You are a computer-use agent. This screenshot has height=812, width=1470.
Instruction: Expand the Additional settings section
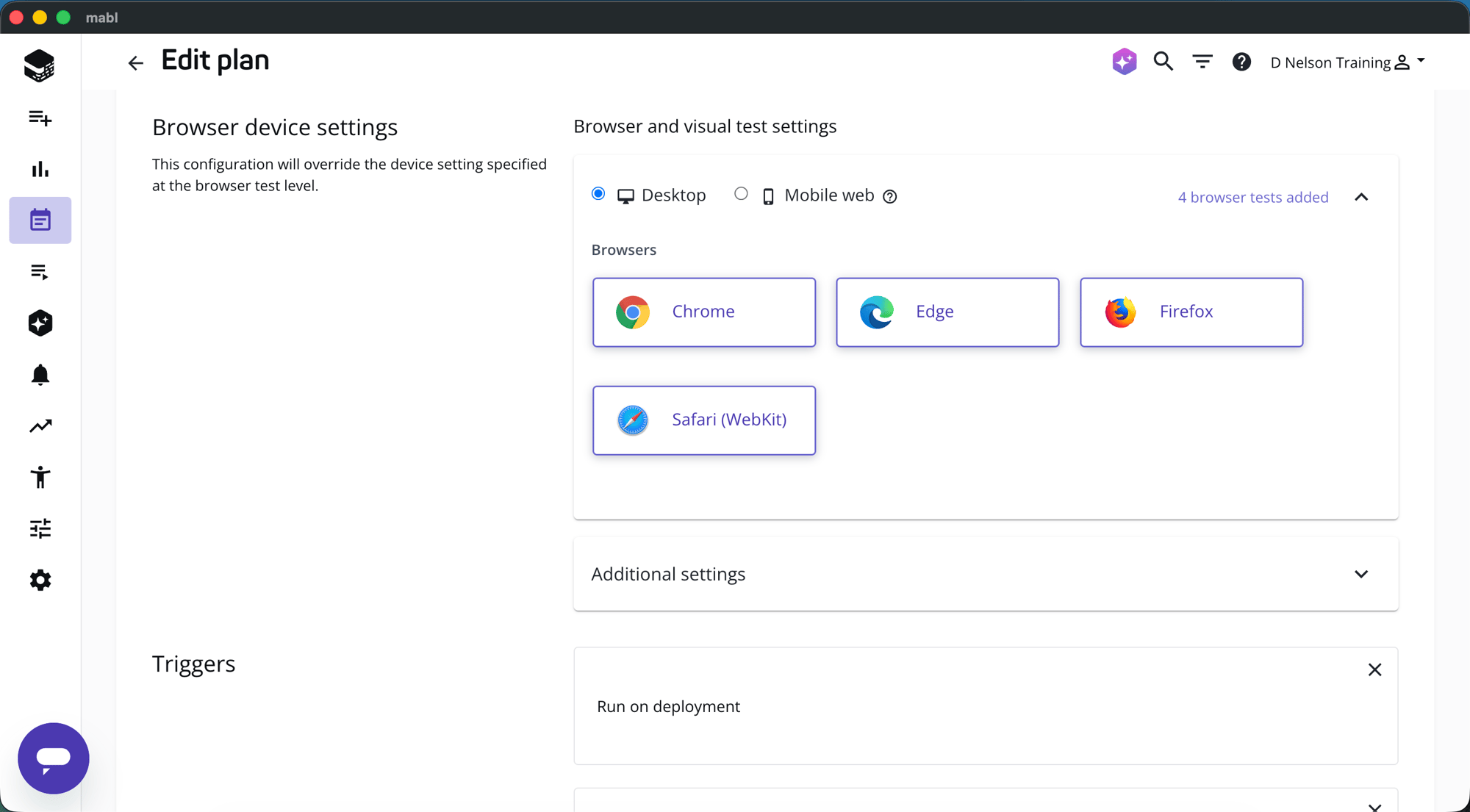1361,574
